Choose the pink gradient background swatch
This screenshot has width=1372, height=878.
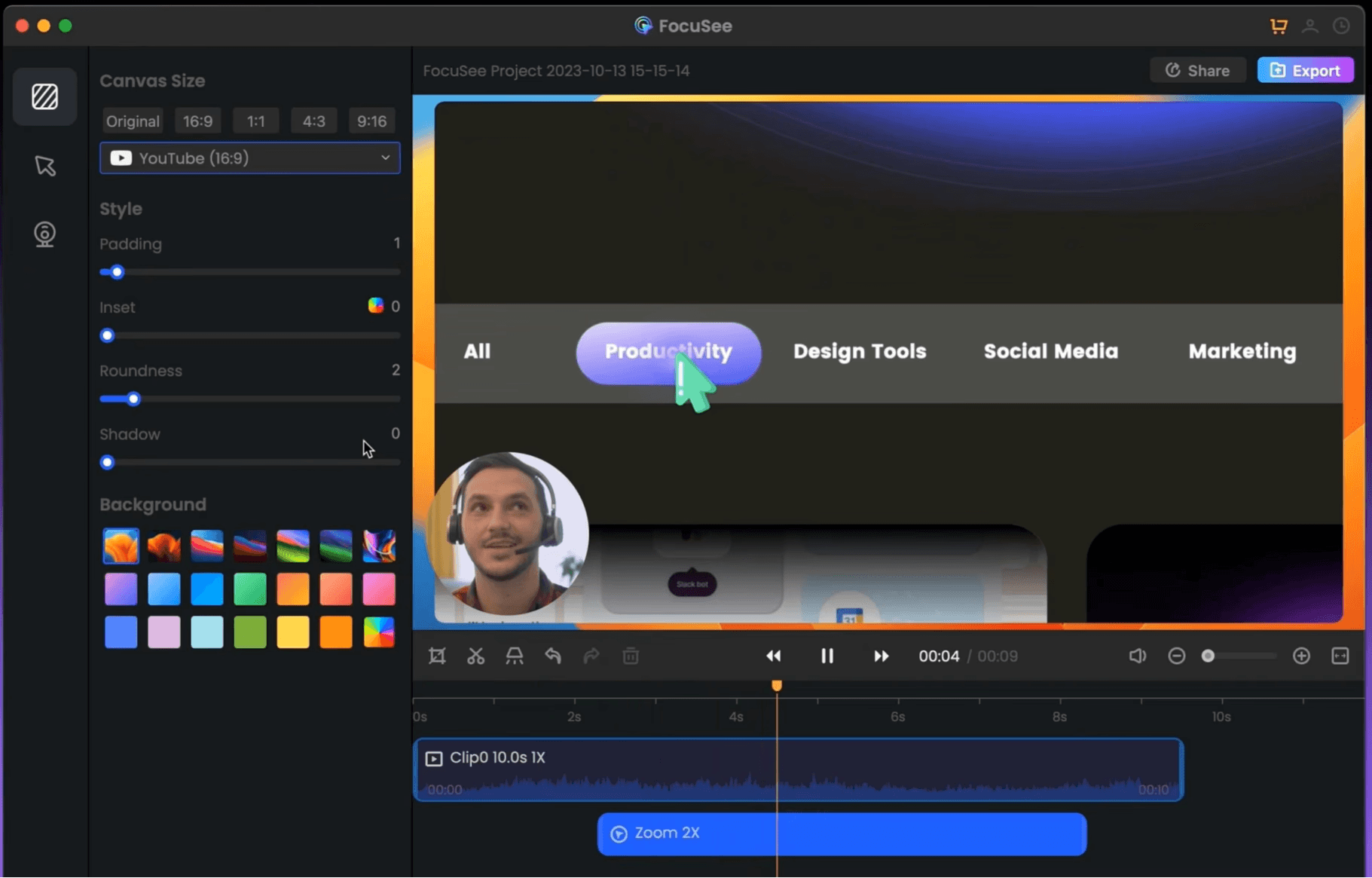click(x=379, y=589)
